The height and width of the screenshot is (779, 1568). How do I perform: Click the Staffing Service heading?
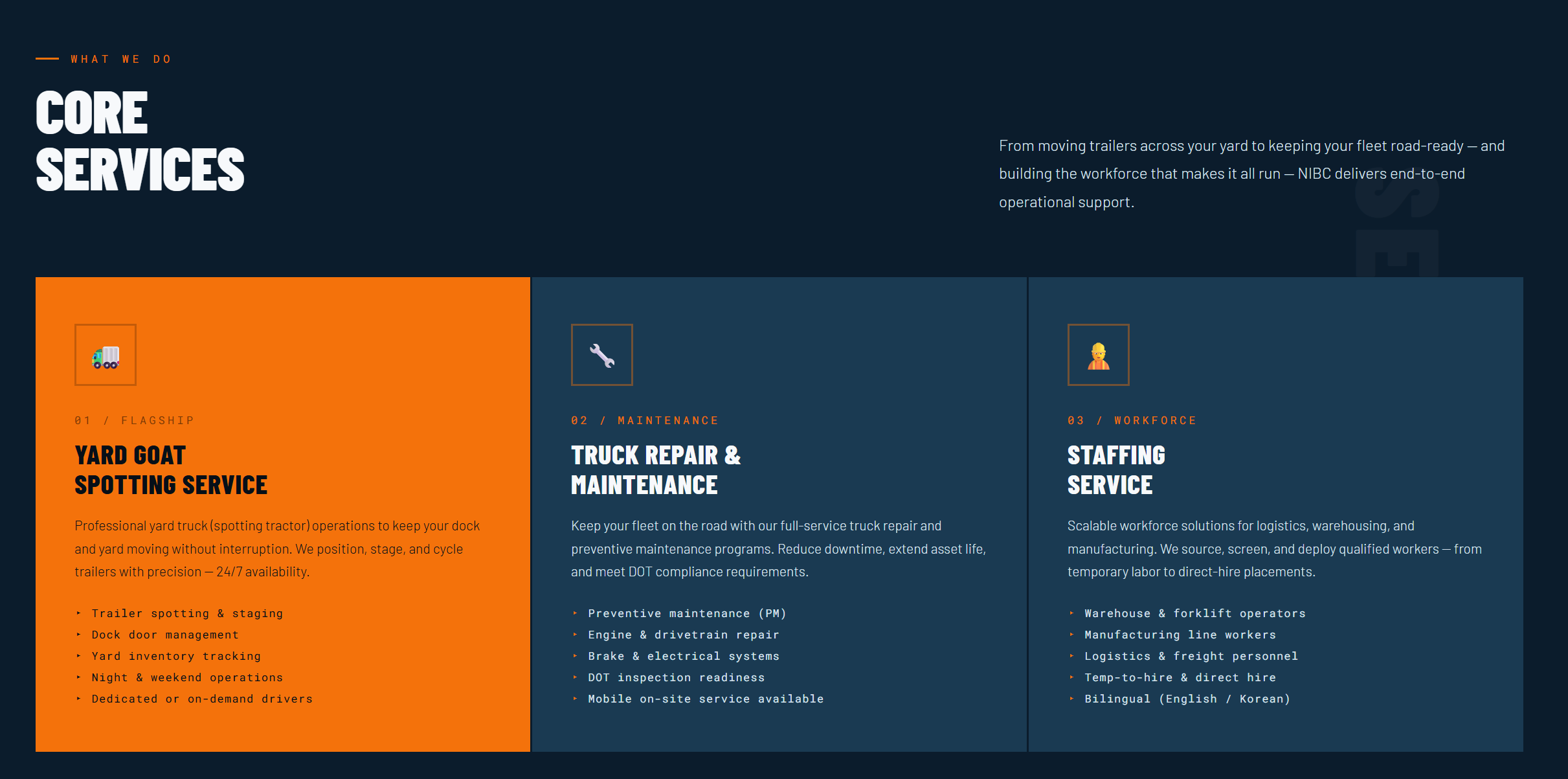[1115, 470]
